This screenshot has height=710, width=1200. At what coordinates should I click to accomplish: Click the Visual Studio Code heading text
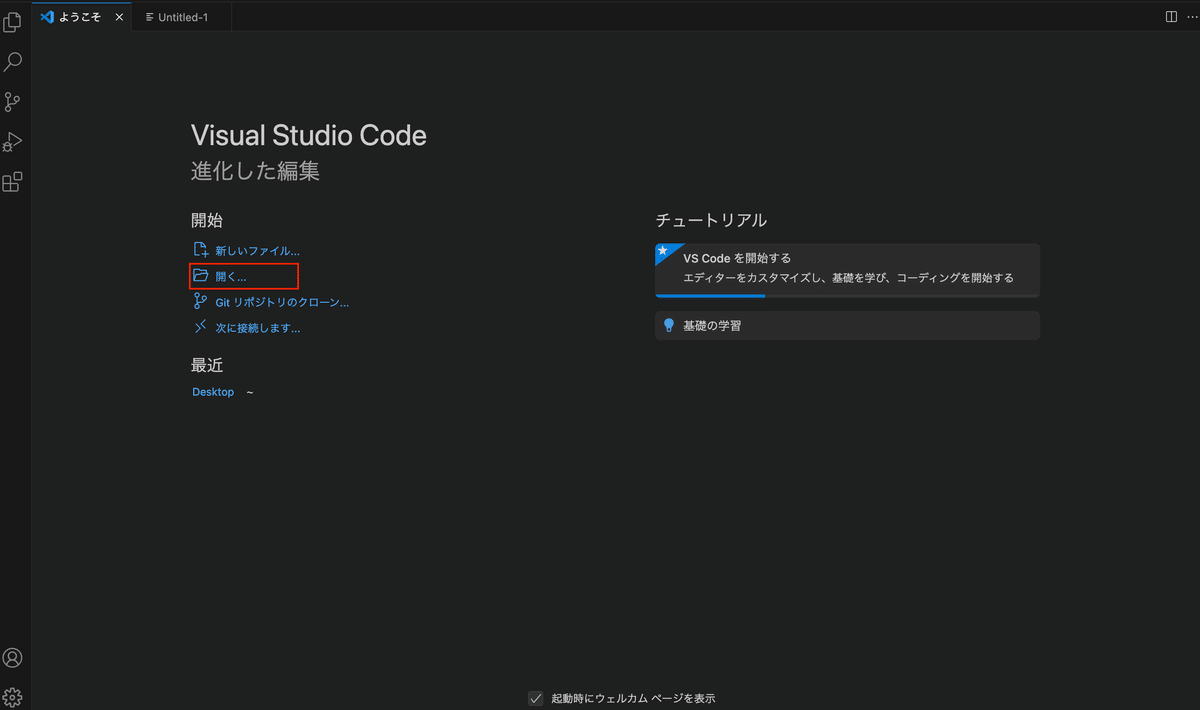point(309,135)
